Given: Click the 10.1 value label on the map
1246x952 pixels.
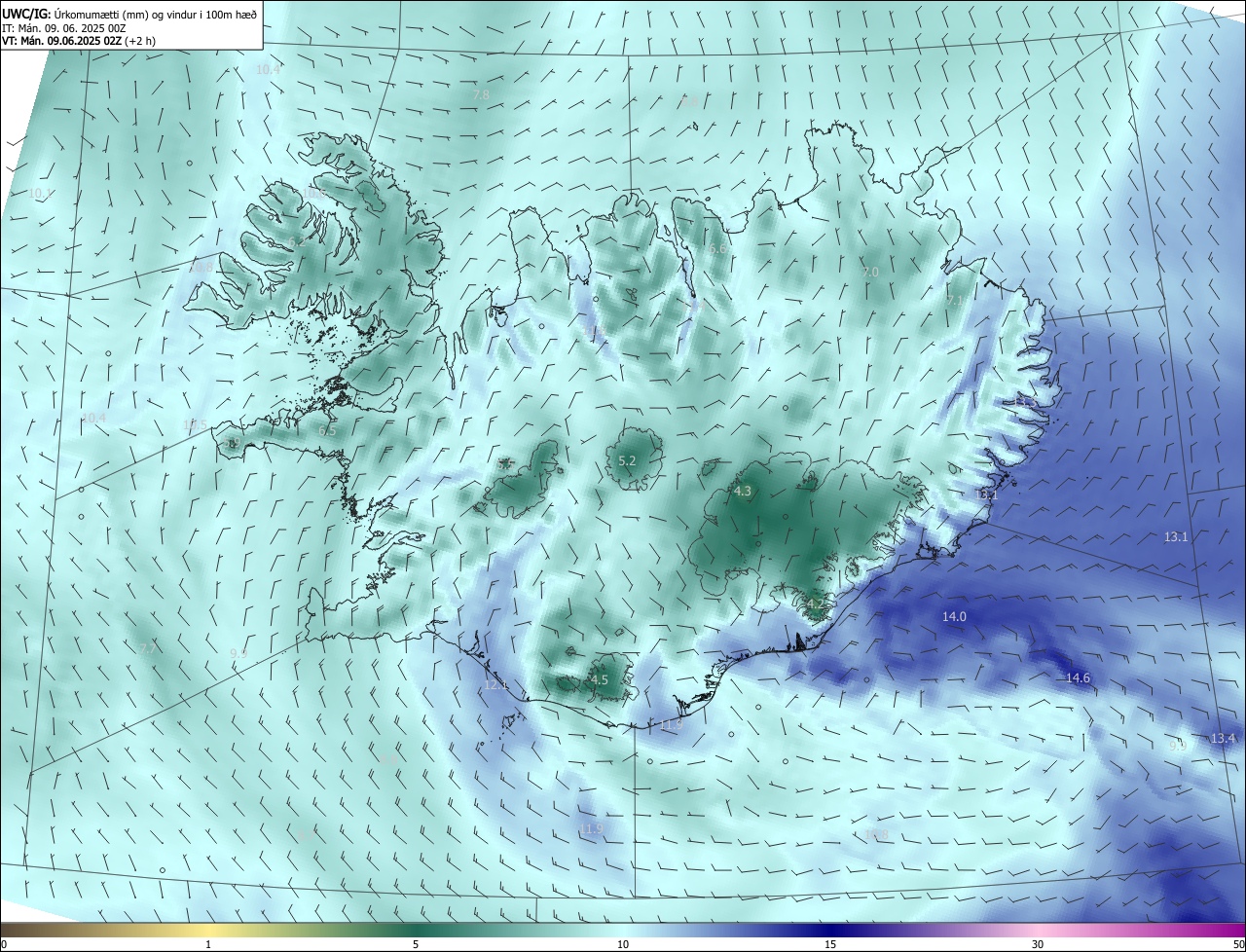Looking at the screenshot, I should [x=40, y=194].
